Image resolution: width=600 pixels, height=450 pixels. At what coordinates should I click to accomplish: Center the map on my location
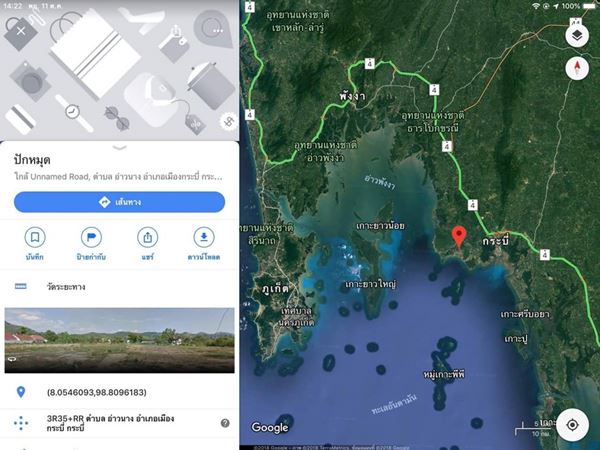click(572, 425)
